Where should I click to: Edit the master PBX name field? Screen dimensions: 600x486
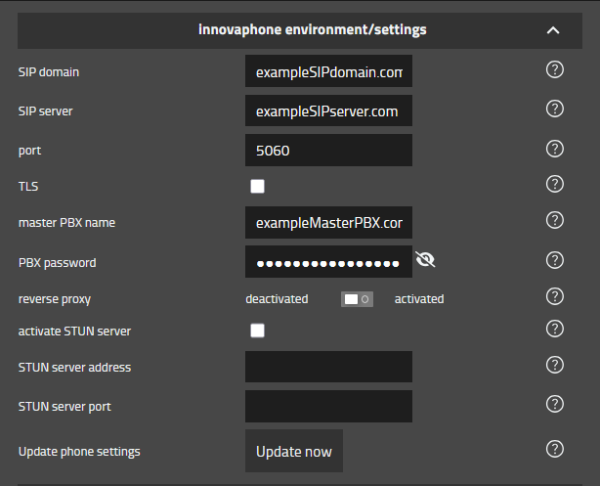pos(329,222)
